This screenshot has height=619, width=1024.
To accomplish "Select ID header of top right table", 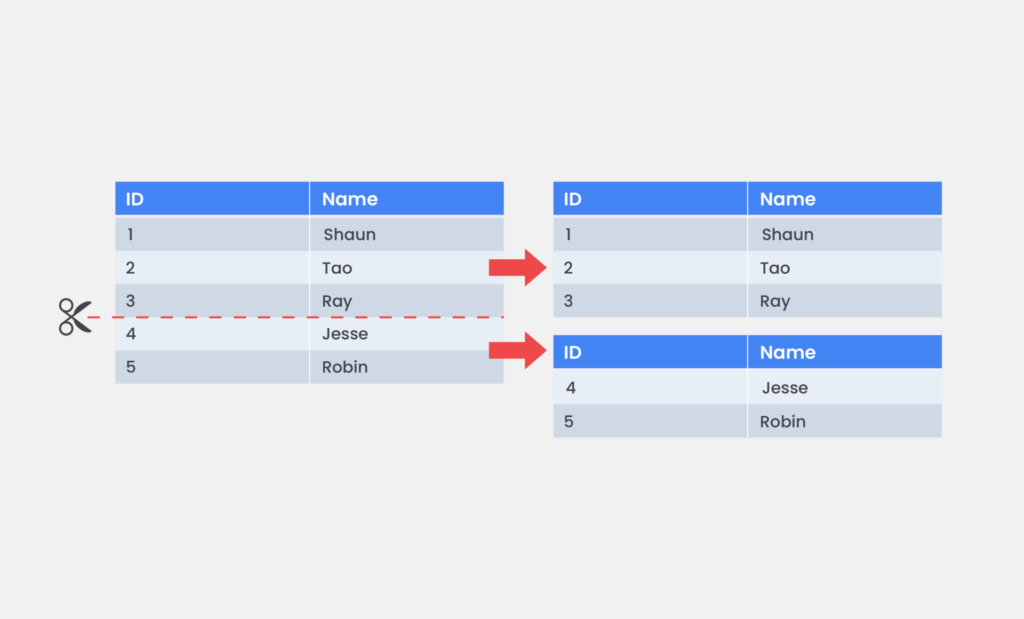I will [650, 198].
